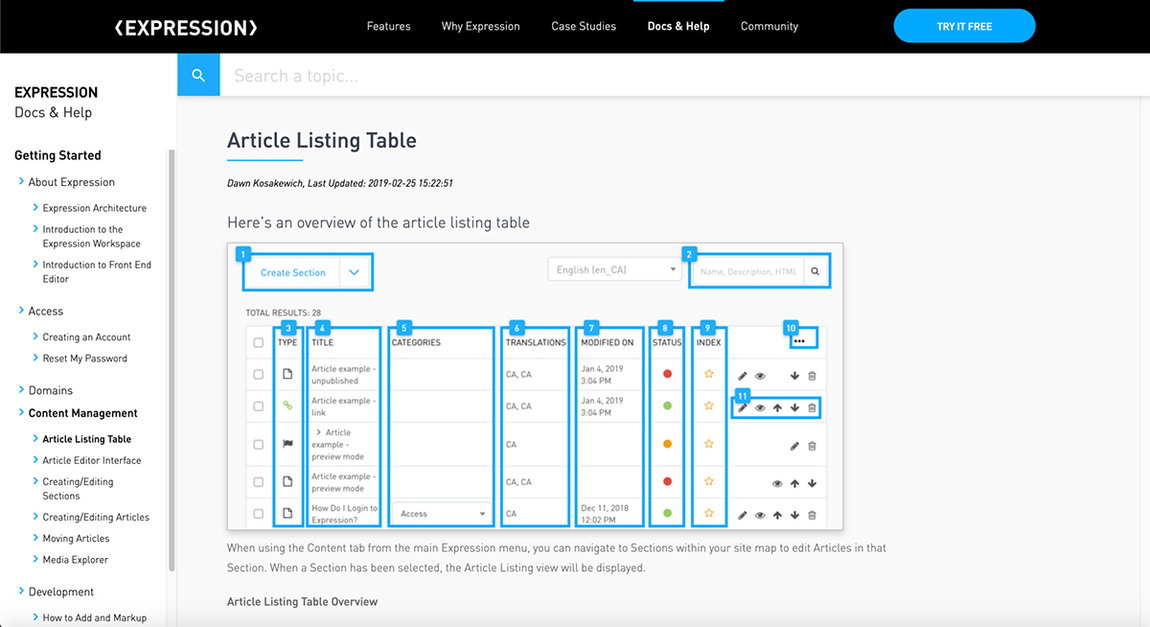Click the TRY IT FREE button
The width and height of the screenshot is (1150, 627).
tap(963, 25)
